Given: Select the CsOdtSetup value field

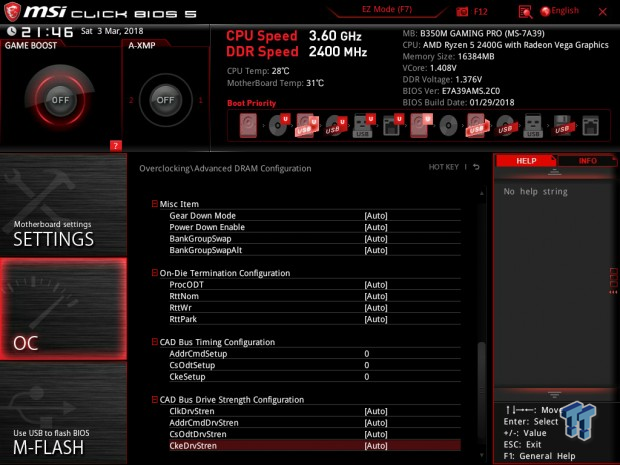Looking at the screenshot, I should (x=367, y=365).
